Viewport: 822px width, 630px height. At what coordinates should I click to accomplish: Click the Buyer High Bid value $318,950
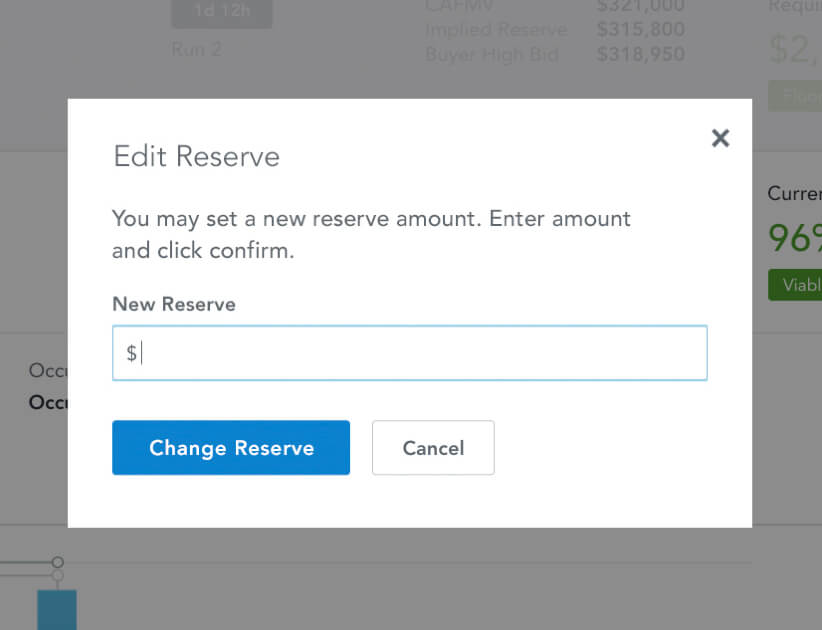pyautogui.click(x=641, y=54)
